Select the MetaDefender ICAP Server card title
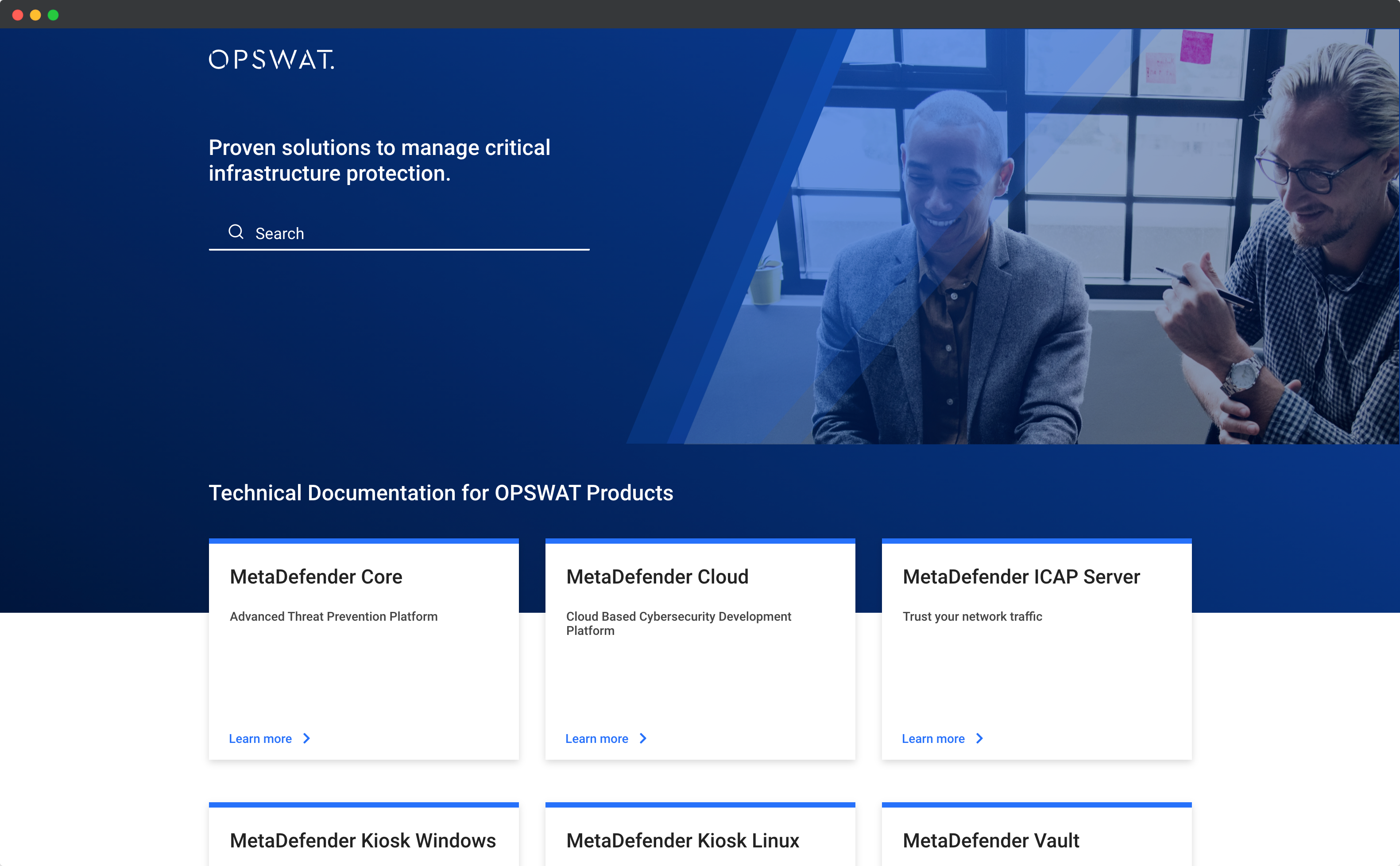This screenshot has height=866, width=1400. click(1021, 577)
